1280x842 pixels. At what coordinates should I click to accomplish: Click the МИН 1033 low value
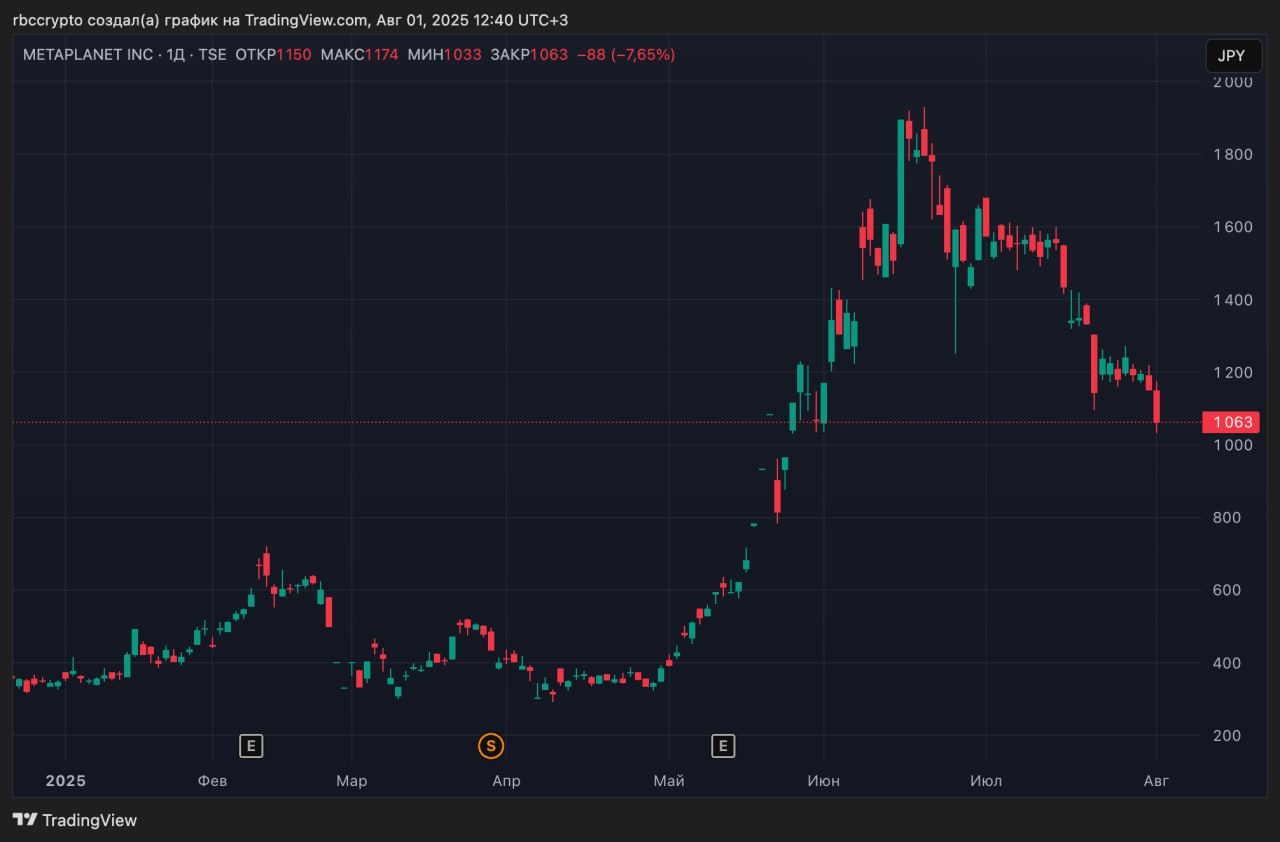447,55
